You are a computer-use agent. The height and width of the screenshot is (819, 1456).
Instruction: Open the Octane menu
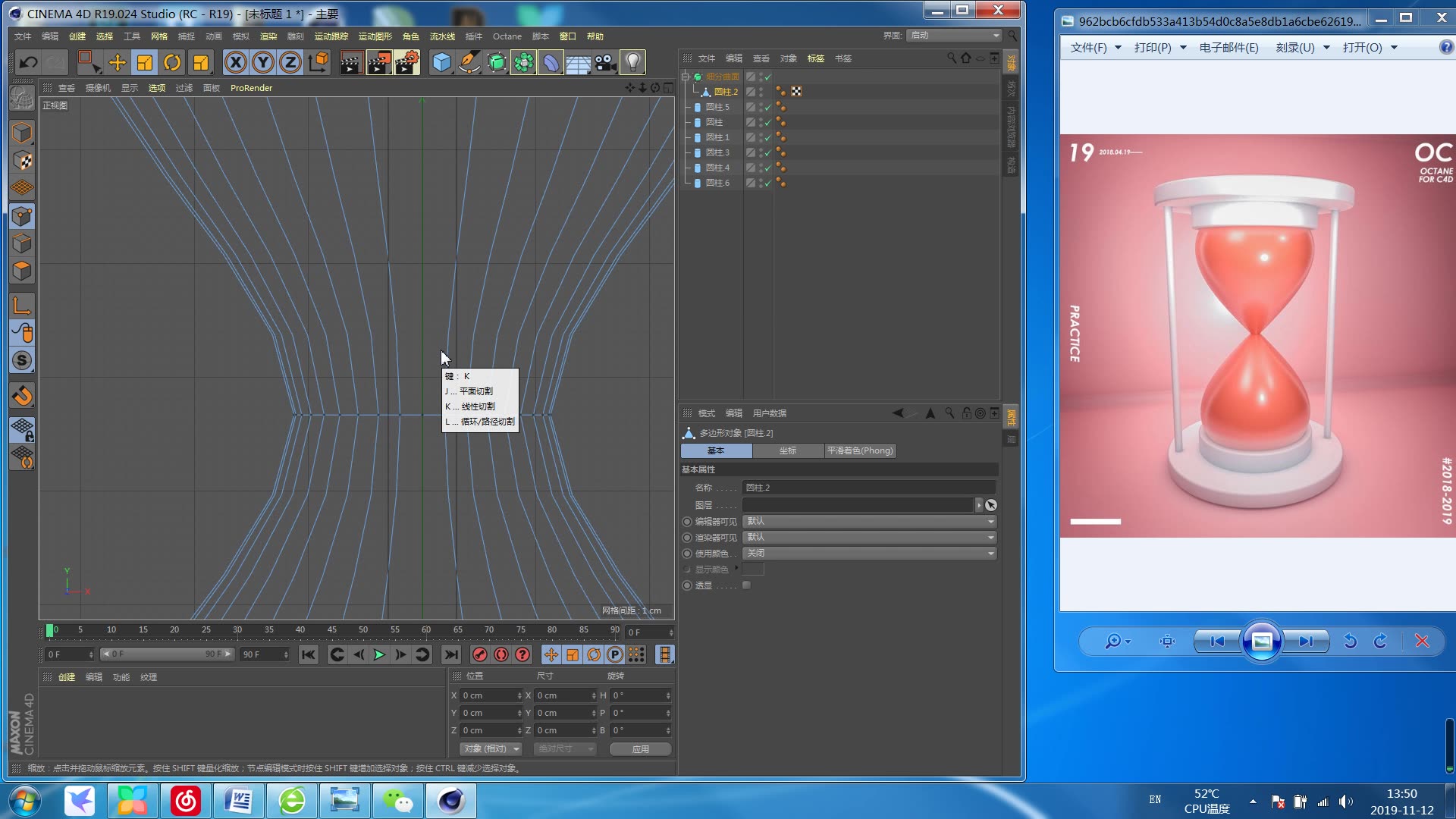click(x=507, y=36)
